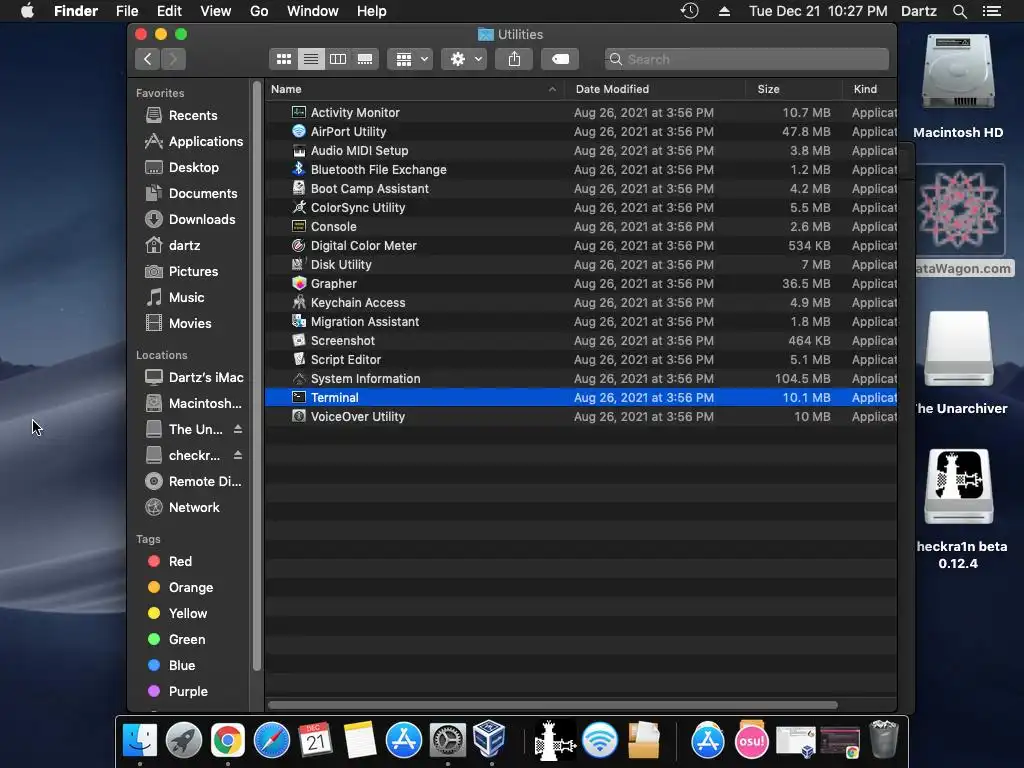Select AirPort Utility in the list
Viewport: 1024px width, 768px height.
coord(581,131)
